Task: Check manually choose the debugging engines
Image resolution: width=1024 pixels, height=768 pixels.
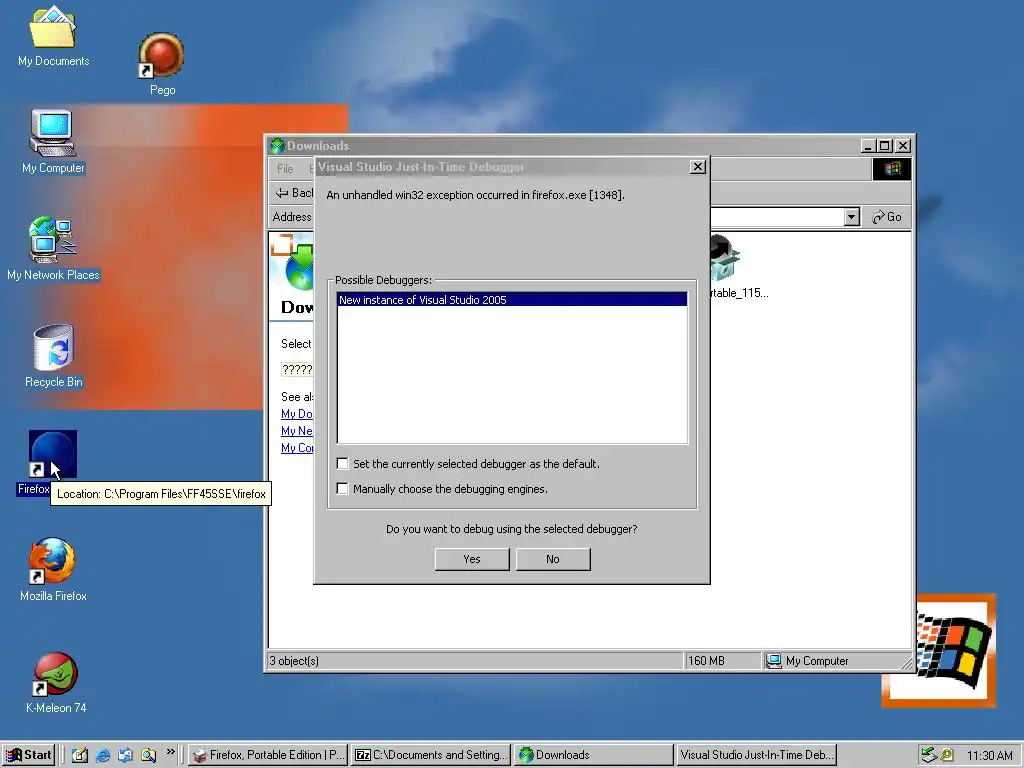Action: (x=342, y=488)
